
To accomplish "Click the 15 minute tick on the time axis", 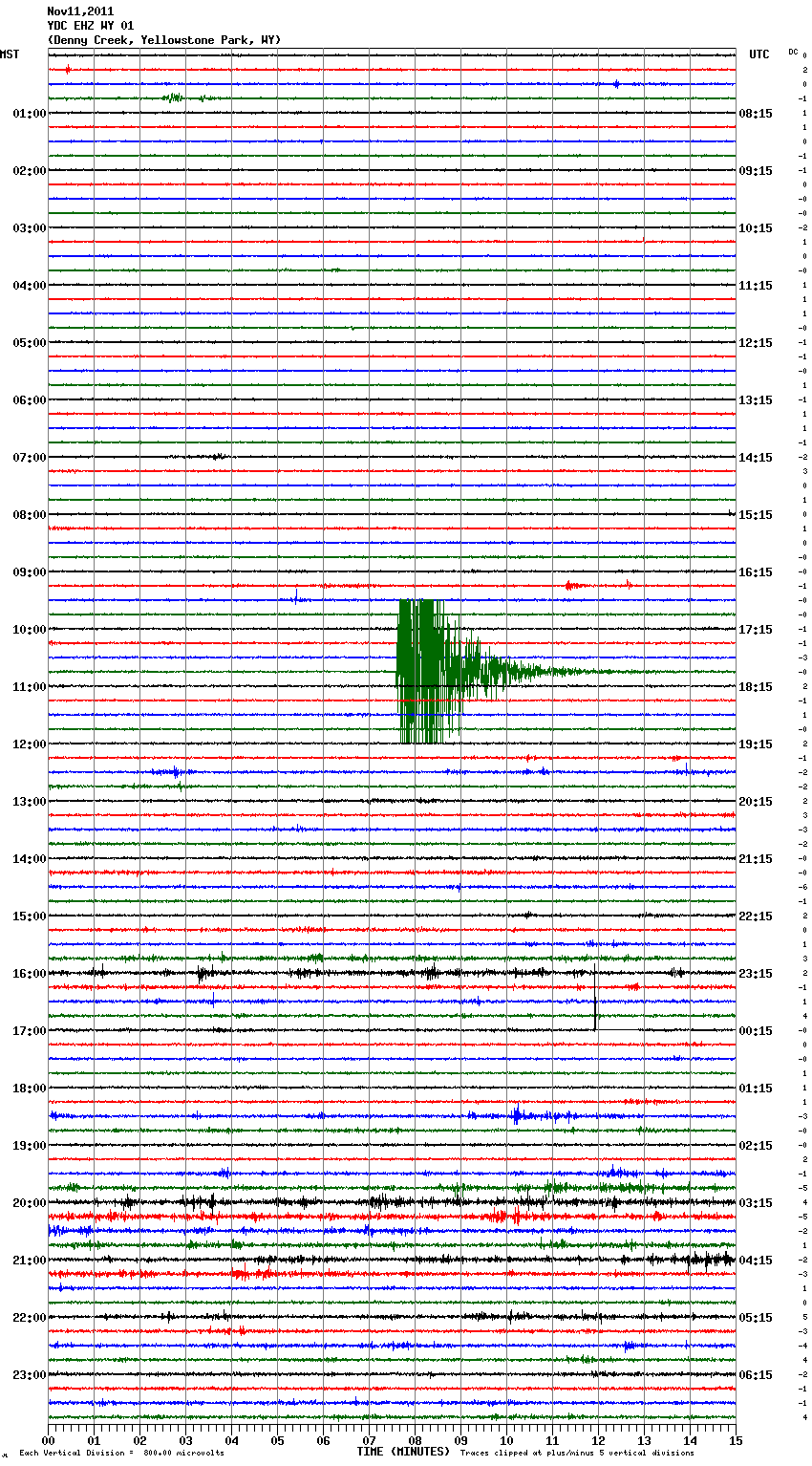I will click(x=735, y=1440).
